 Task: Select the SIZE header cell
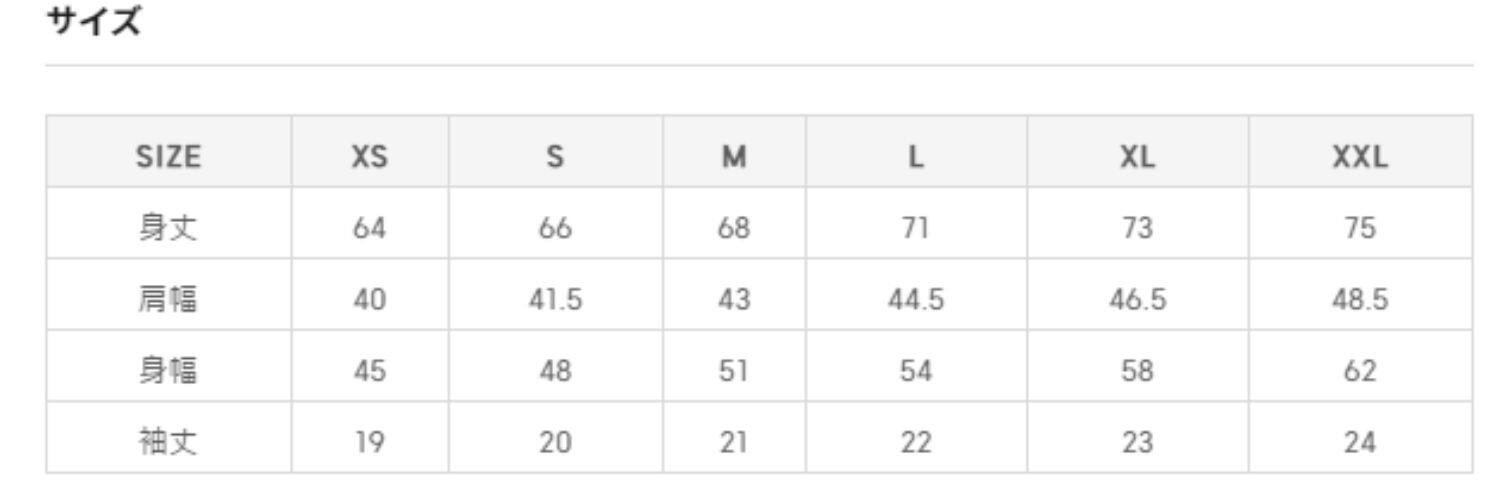tap(168, 157)
